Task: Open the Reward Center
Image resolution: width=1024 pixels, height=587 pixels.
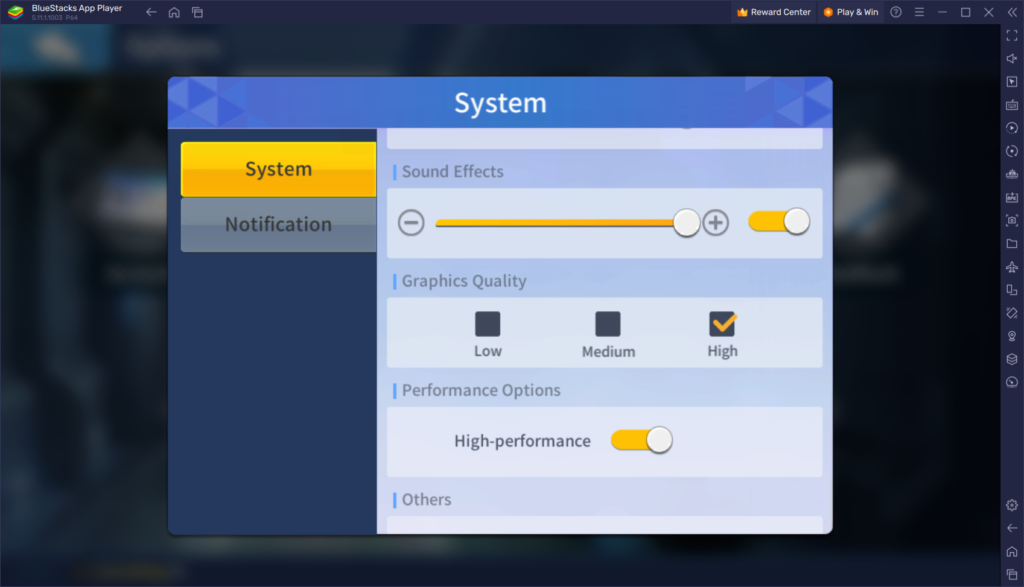Action: tap(773, 12)
